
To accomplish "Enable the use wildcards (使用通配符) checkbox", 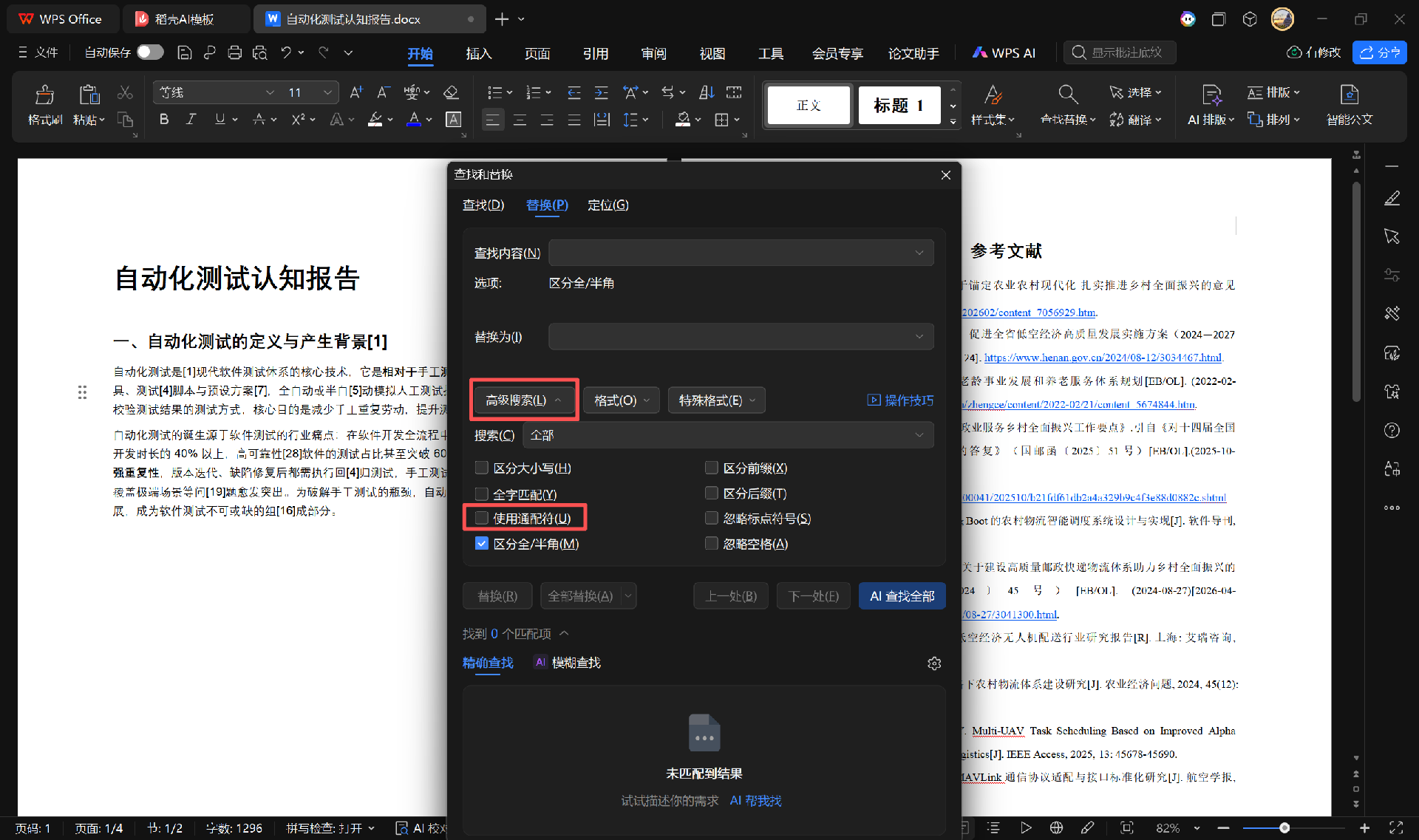I will (x=482, y=518).
